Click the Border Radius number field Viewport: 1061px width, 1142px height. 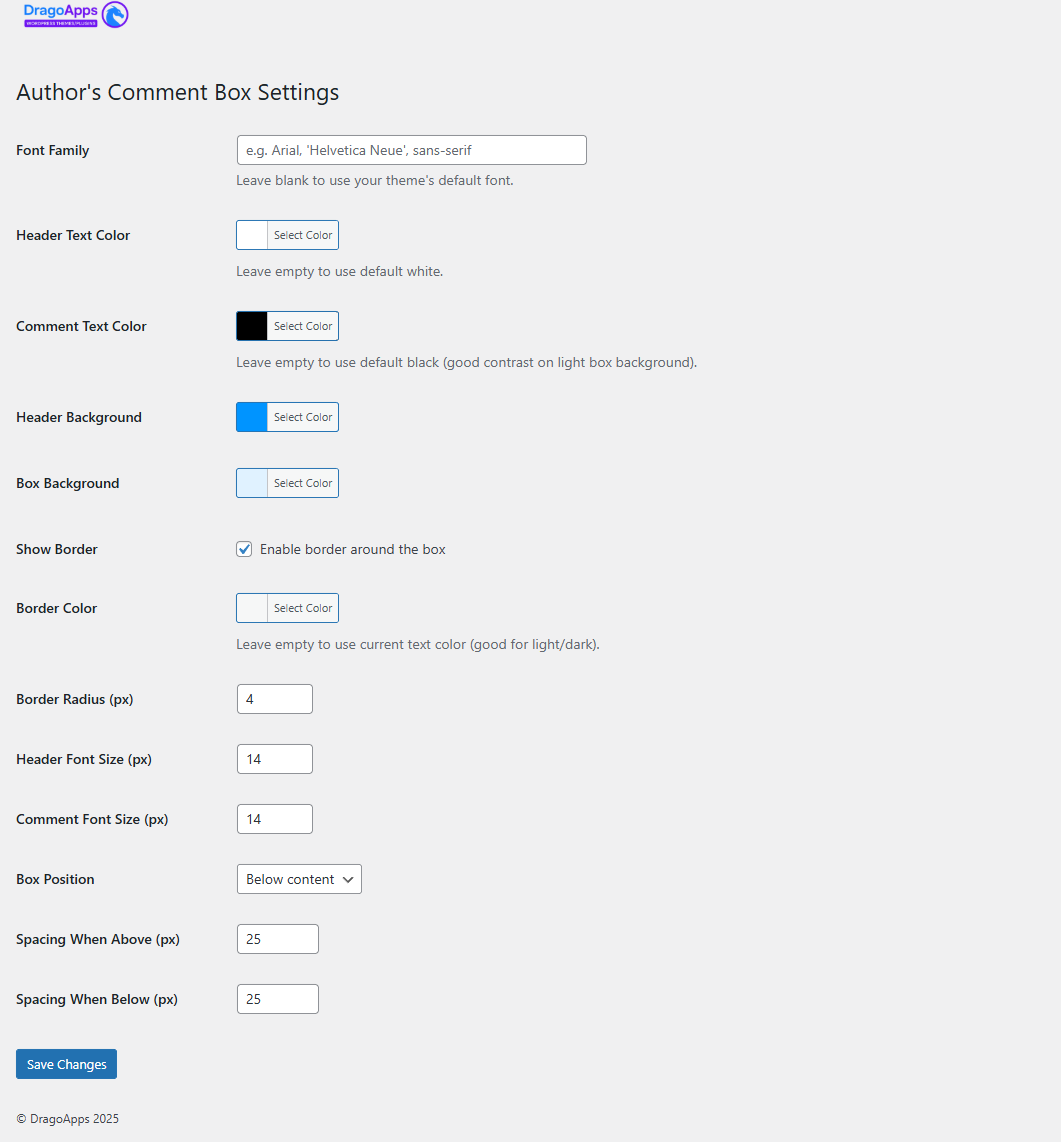(274, 699)
